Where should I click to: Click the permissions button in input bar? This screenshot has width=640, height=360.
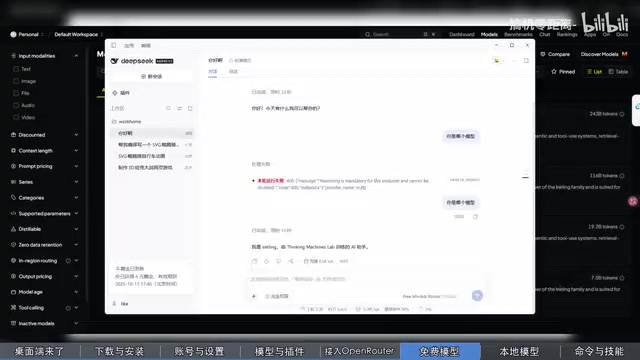click(x=277, y=296)
